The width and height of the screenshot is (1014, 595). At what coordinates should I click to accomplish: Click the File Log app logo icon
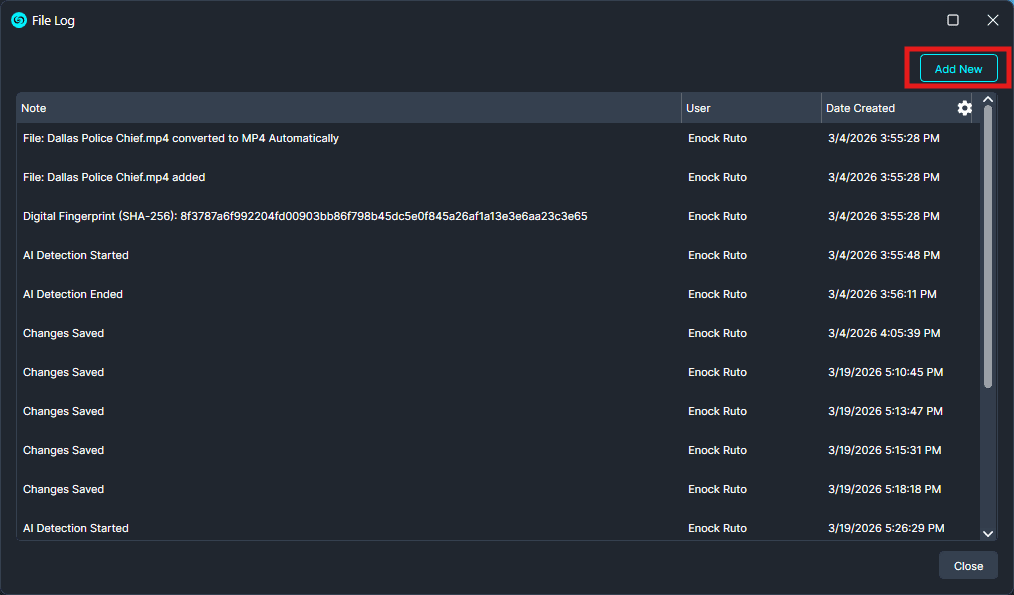coord(18,20)
